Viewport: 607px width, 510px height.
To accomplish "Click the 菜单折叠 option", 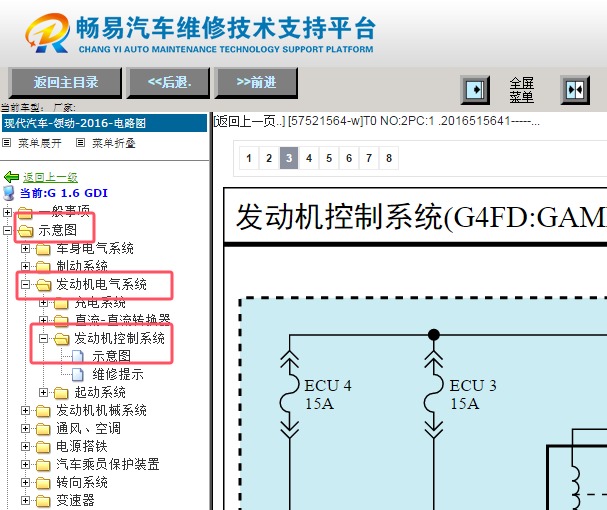I will click(x=113, y=143).
